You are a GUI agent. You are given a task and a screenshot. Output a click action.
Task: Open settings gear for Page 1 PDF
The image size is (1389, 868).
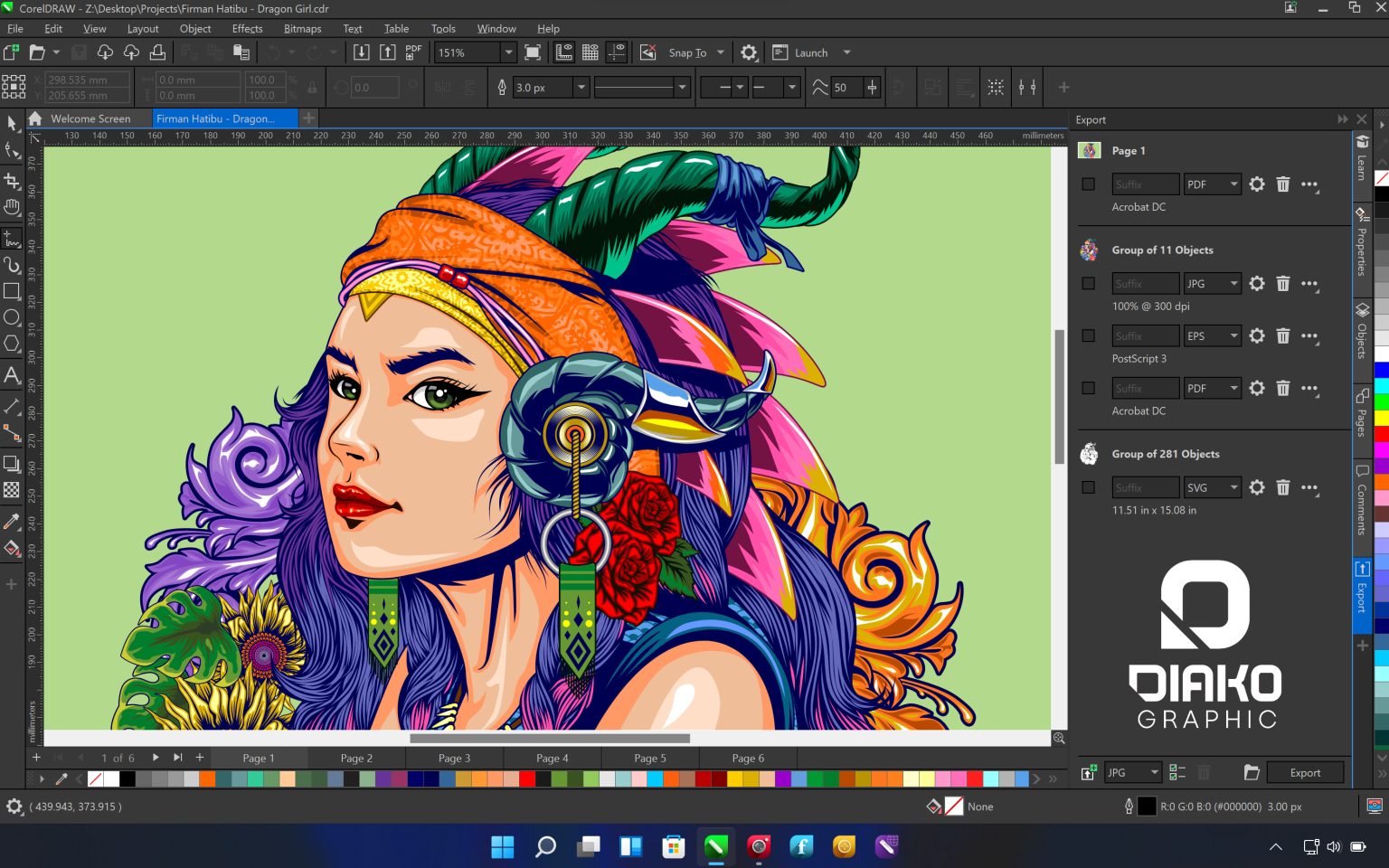point(1257,184)
